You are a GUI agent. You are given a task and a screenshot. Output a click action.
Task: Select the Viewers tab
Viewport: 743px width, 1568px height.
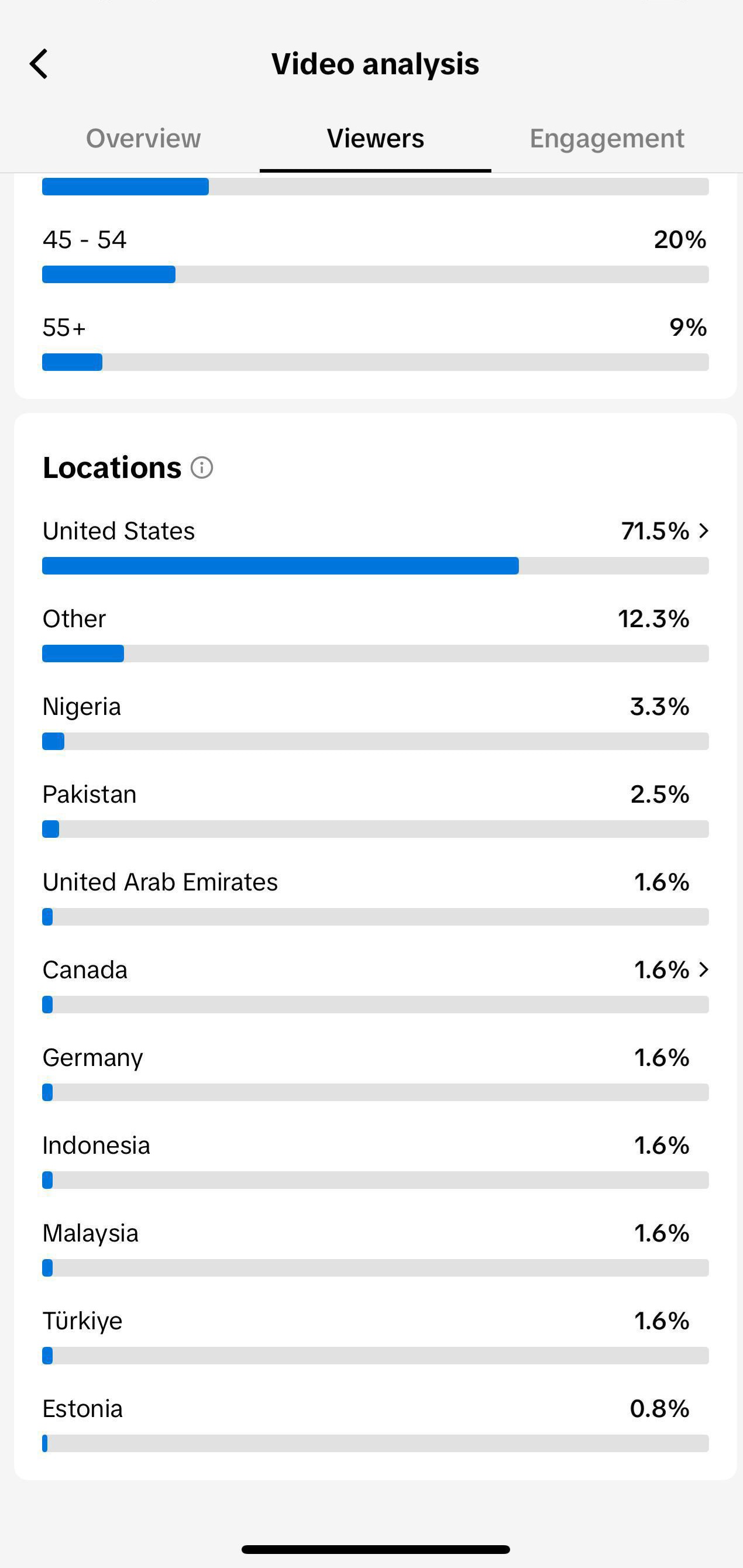coord(376,138)
